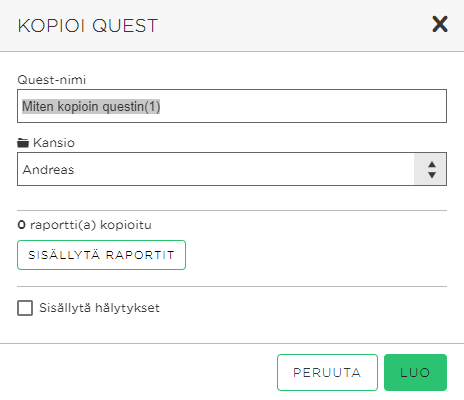Click the highlighted text Miten kopioin questin(1)
Screen dimensions: 464x400
91,107
